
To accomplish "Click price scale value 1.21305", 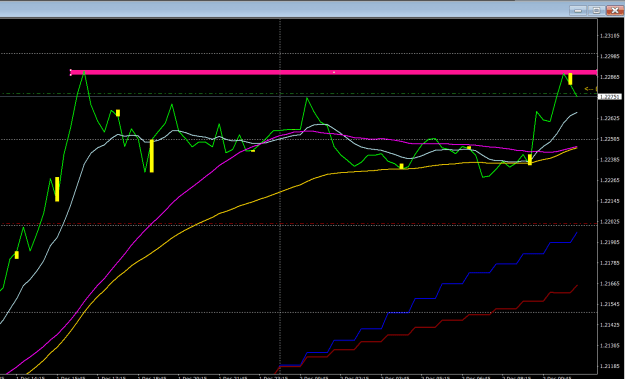I will pos(610,346).
